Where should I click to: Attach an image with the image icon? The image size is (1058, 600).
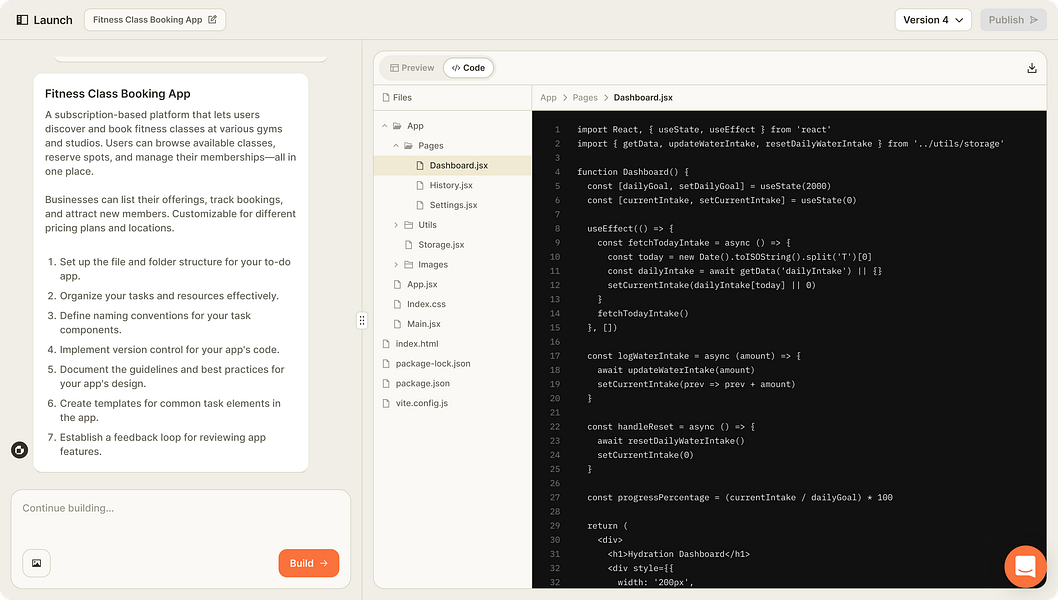[x=36, y=563]
